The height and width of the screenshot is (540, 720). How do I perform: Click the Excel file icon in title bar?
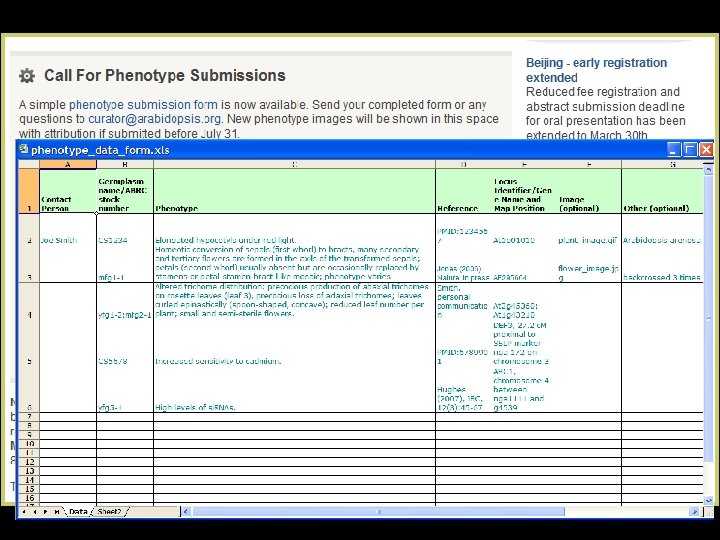23,150
